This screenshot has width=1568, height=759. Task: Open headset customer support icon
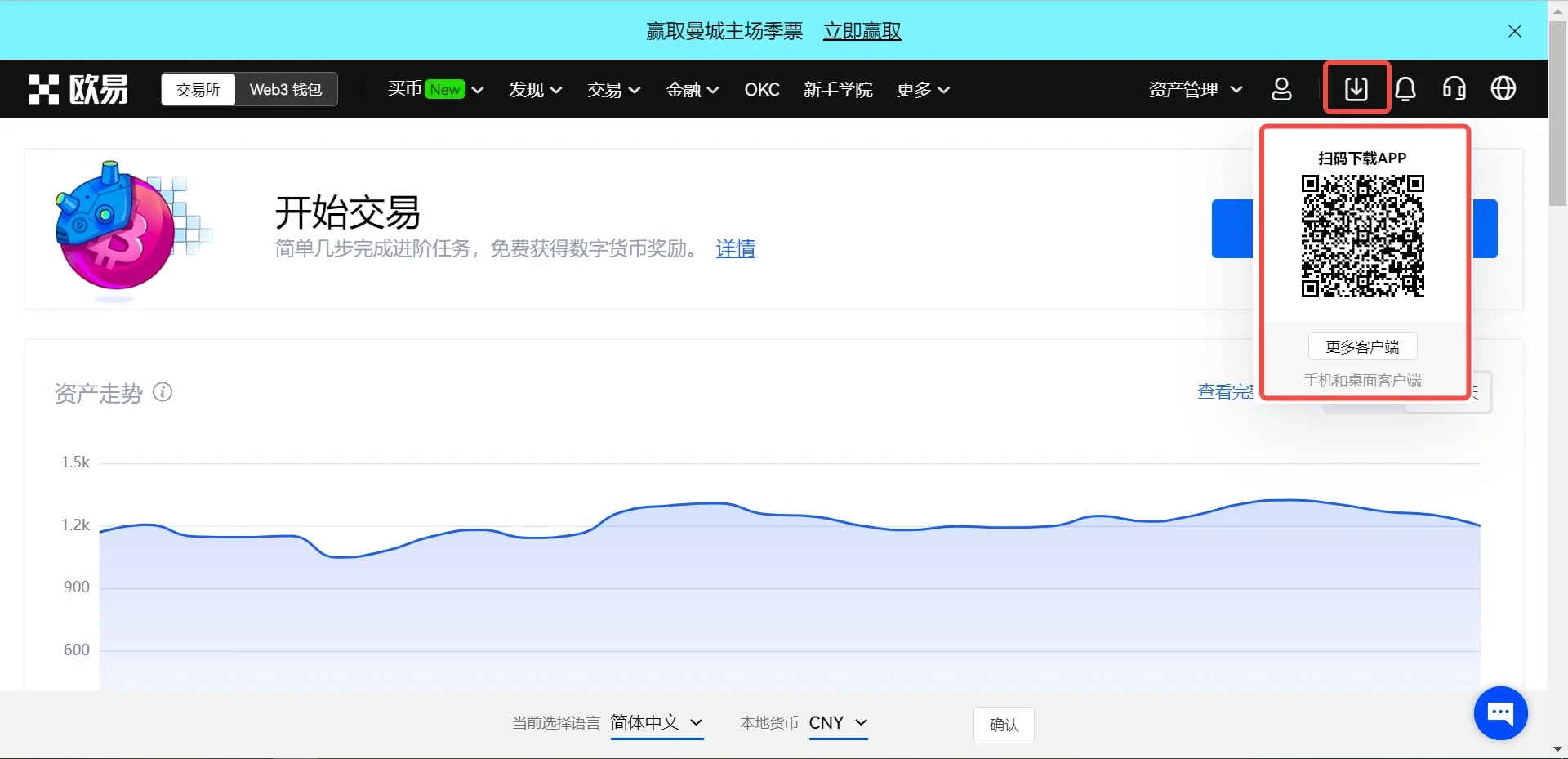[x=1454, y=89]
